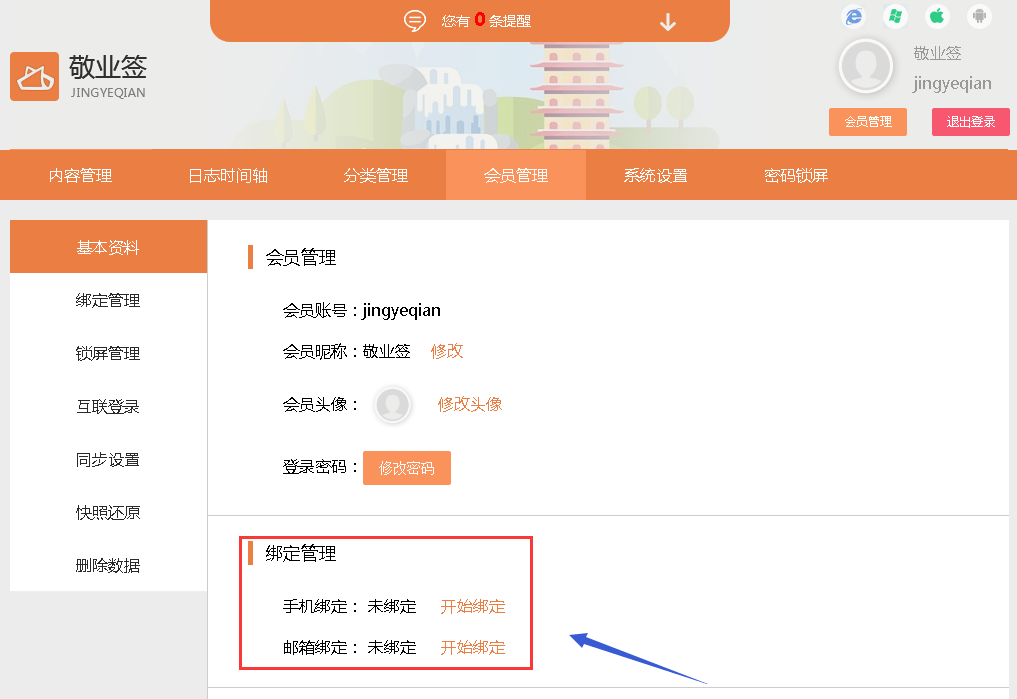Click the orange 会员管理 button near the avatar
The height and width of the screenshot is (699, 1017).
pos(867,122)
